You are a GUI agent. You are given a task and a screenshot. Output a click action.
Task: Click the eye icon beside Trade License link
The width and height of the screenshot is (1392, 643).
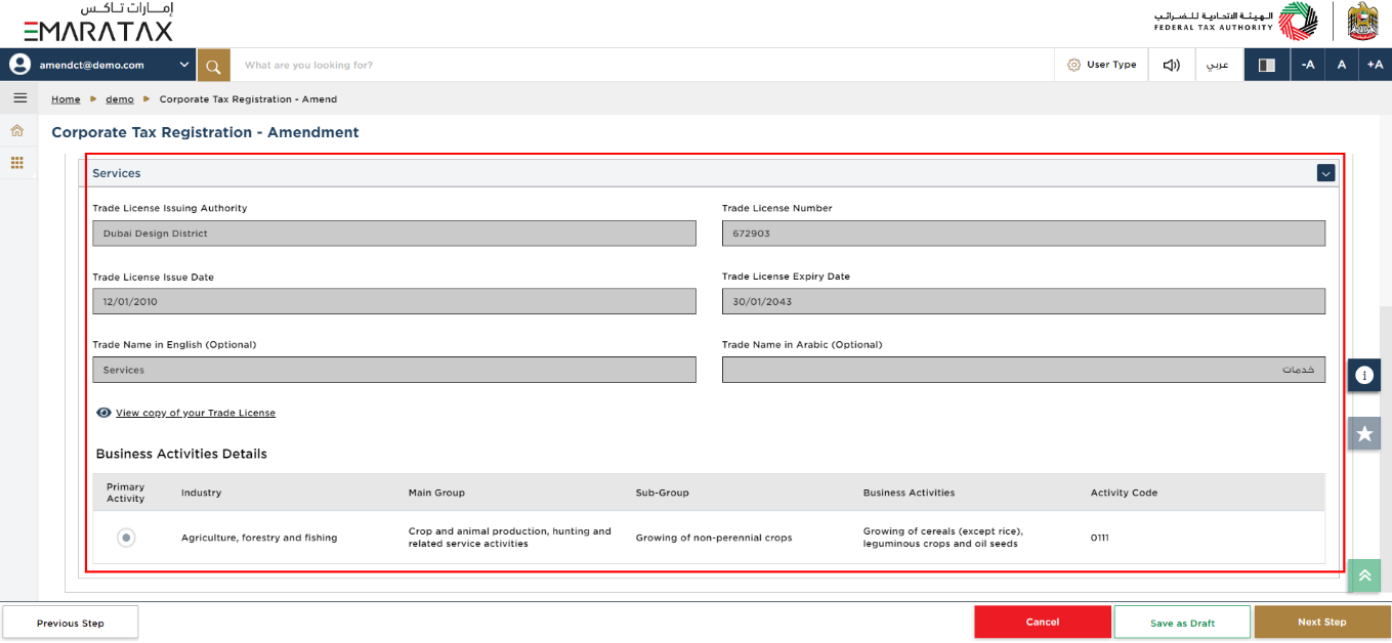(x=104, y=412)
